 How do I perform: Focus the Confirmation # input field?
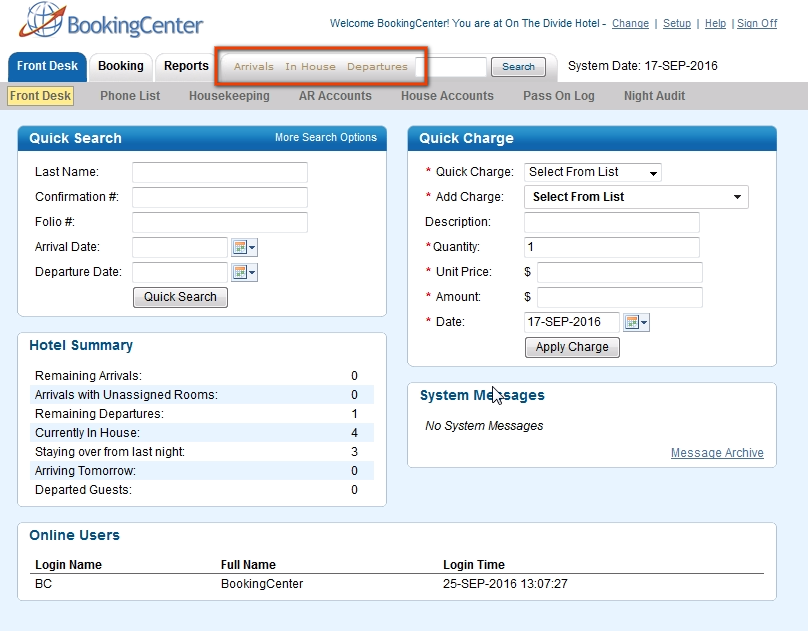pyautogui.click(x=220, y=197)
